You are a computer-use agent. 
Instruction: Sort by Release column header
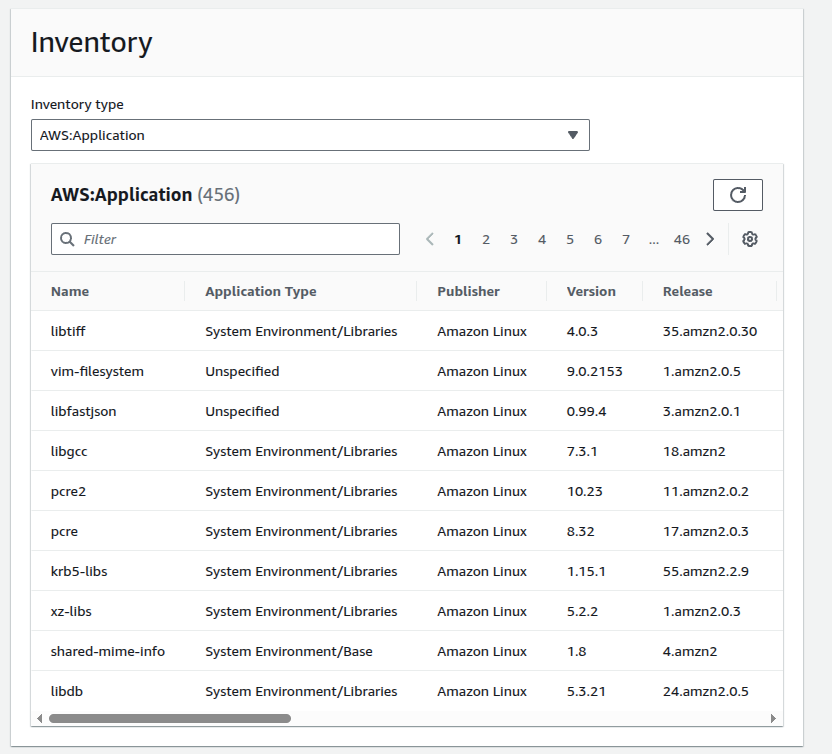pyautogui.click(x=688, y=291)
